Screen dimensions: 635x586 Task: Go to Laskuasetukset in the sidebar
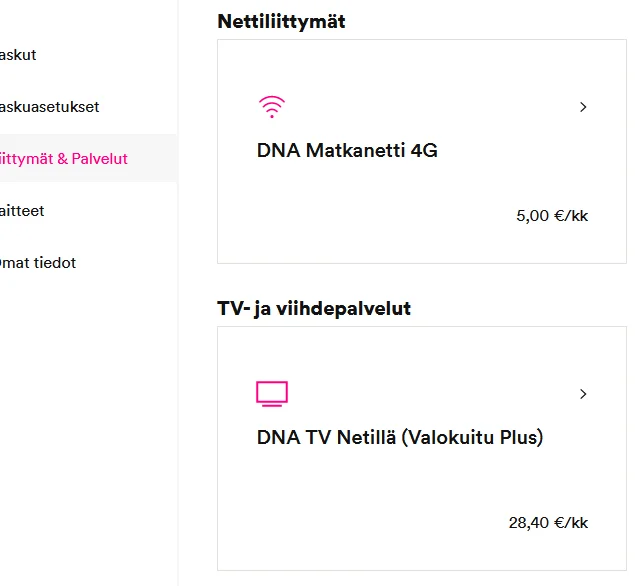(50, 107)
